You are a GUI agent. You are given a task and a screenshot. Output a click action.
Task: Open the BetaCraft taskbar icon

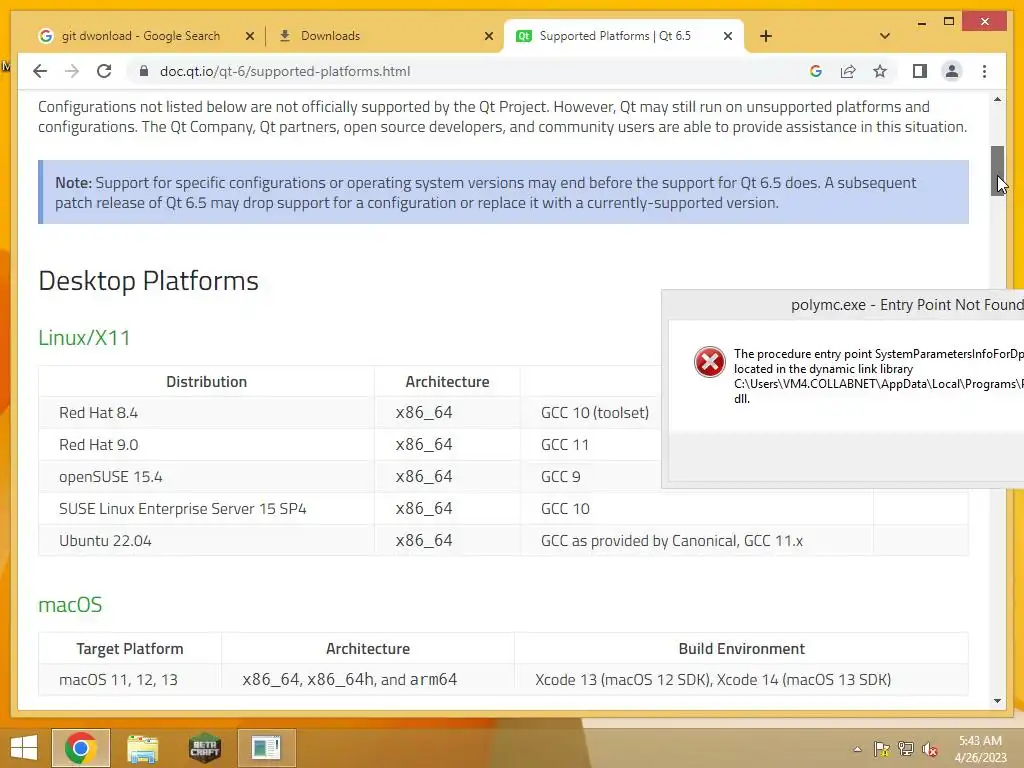204,748
